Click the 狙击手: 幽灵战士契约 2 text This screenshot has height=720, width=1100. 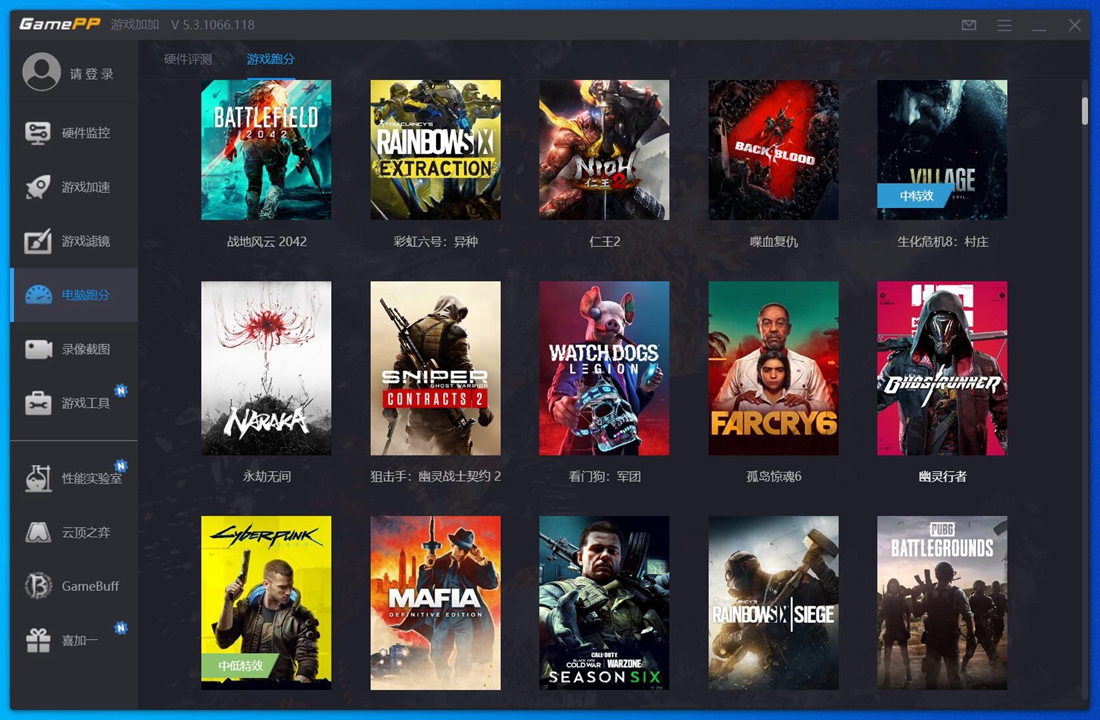coord(436,476)
